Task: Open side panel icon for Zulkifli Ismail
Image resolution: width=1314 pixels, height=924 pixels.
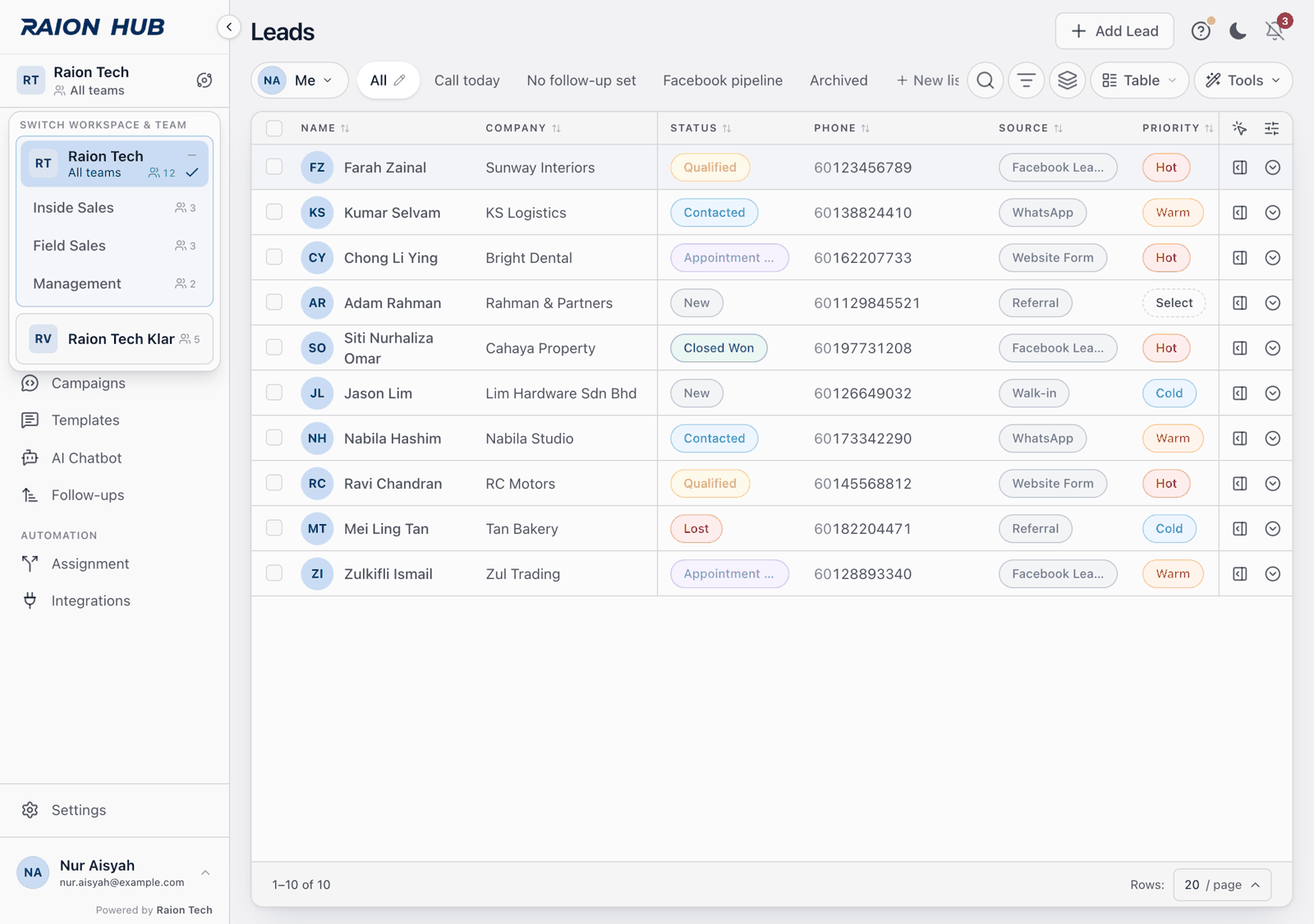Action: 1240,574
